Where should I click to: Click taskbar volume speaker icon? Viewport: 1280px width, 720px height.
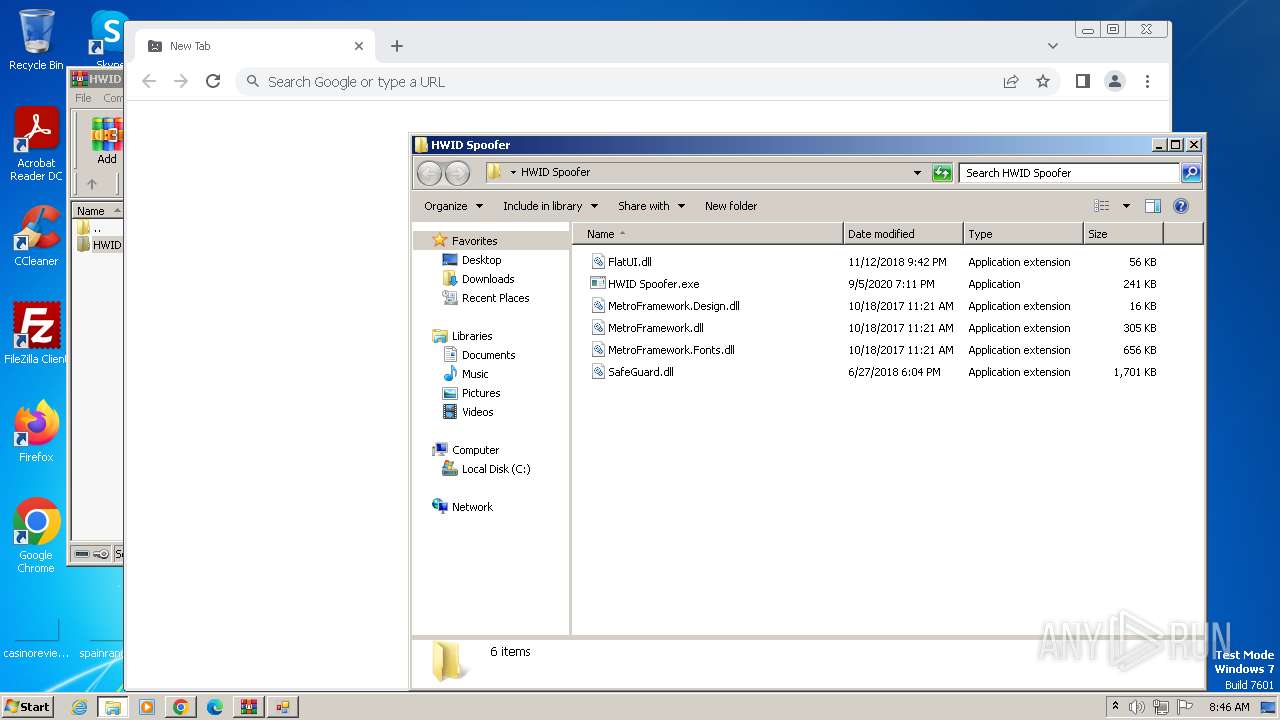[1137, 707]
